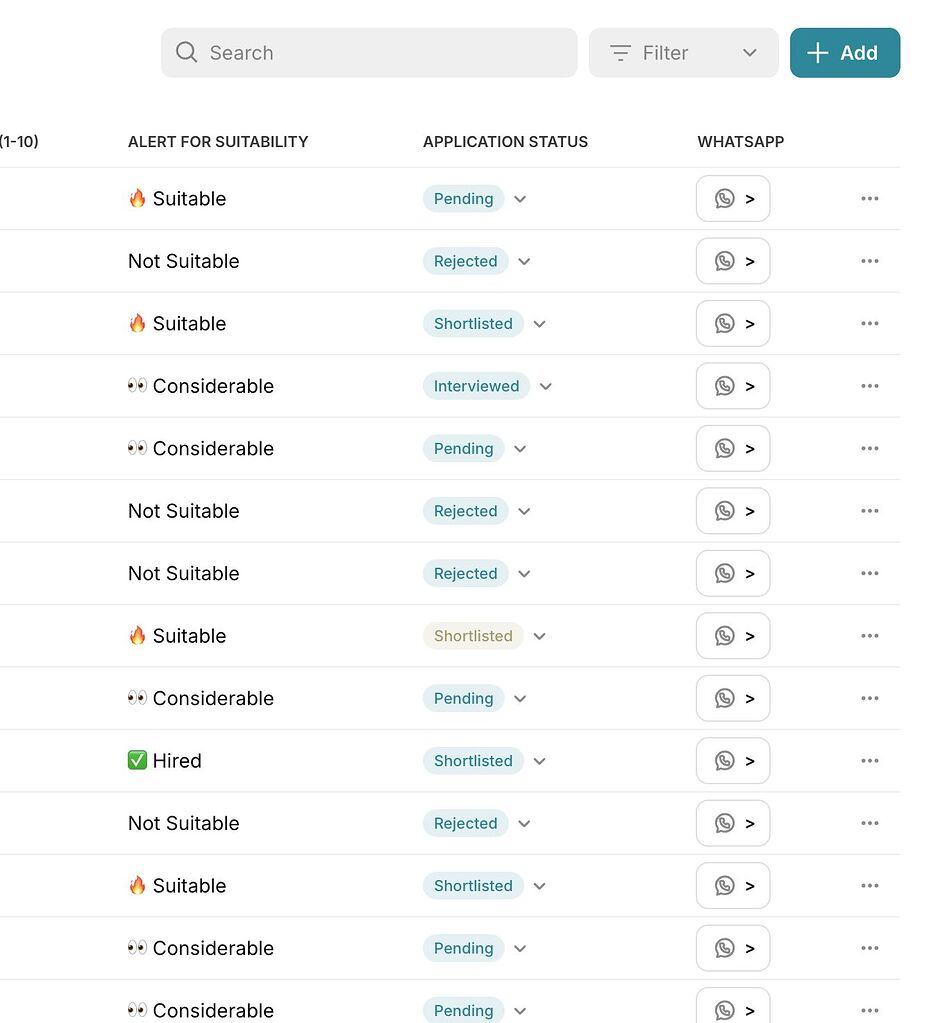Viewport: 929px width, 1023px height.
Task: Click the WhatsApp icon on the Hired candidate's row
Action: [x=725, y=760]
